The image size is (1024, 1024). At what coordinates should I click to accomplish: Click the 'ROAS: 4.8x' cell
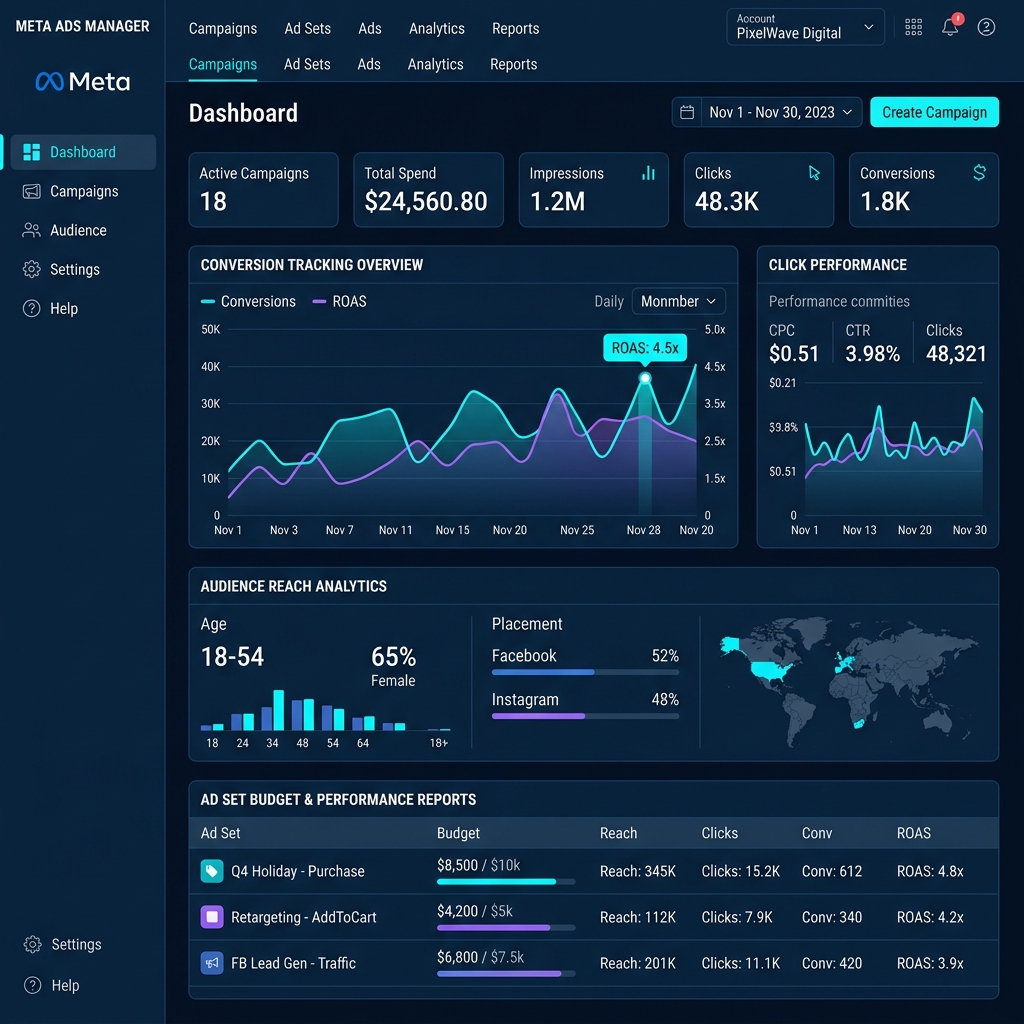tap(930, 871)
